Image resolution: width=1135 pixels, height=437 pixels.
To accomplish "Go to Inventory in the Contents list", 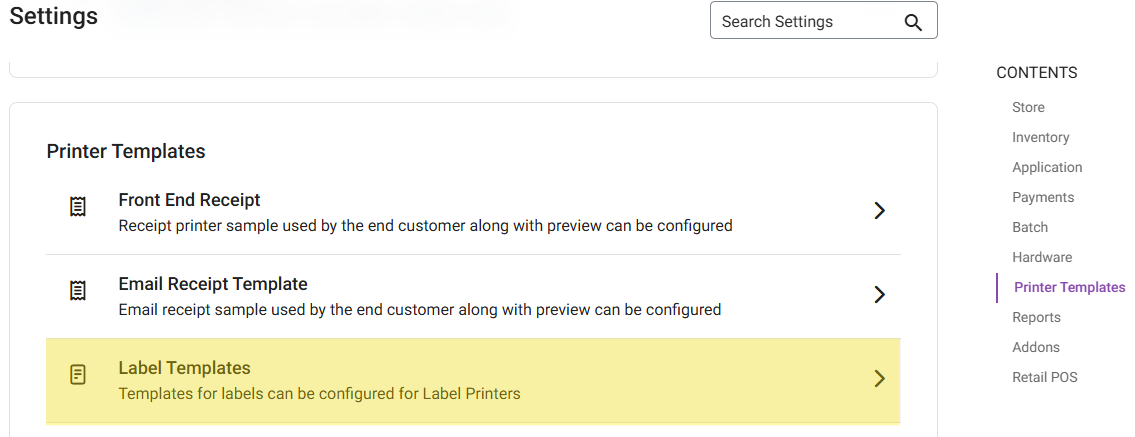I will 1040,137.
